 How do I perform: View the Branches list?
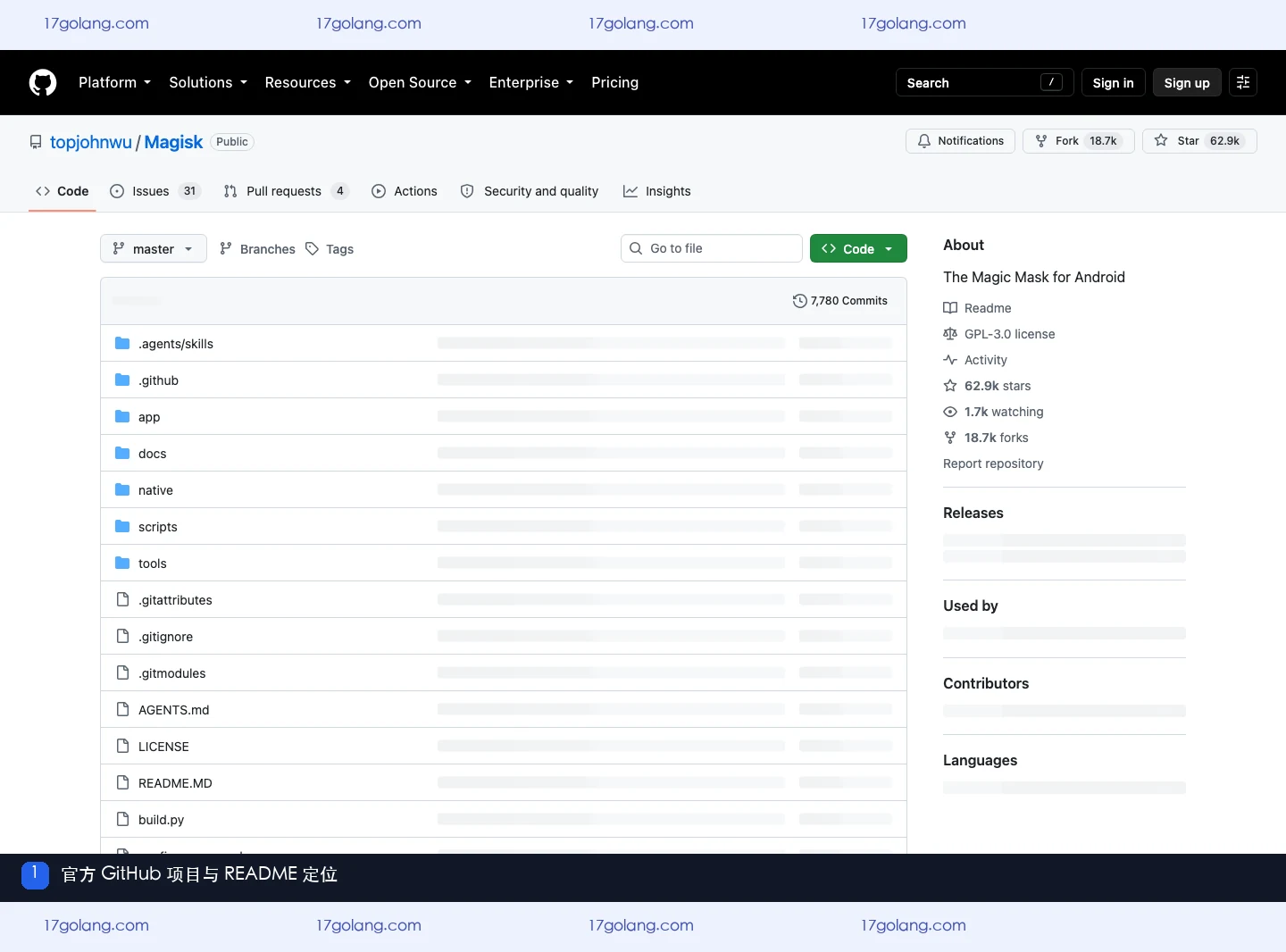(x=257, y=248)
